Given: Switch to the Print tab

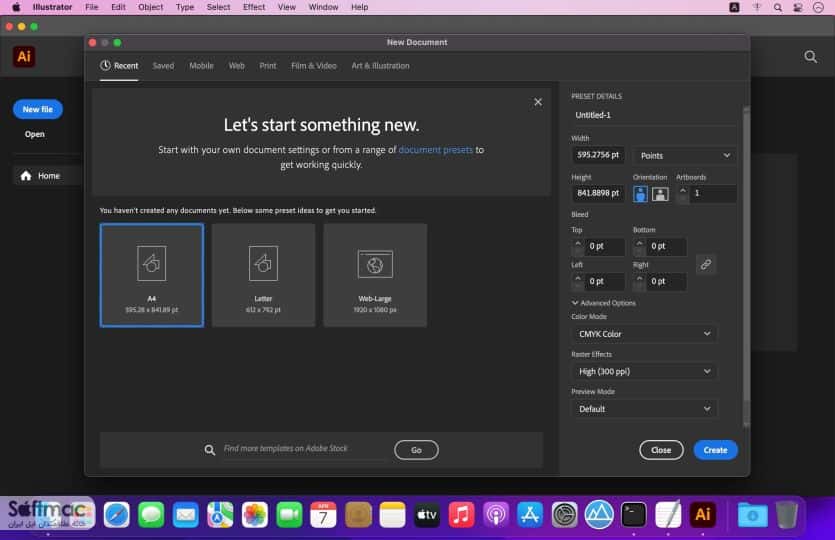Looking at the screenshot, I should [x=268, y=66].
